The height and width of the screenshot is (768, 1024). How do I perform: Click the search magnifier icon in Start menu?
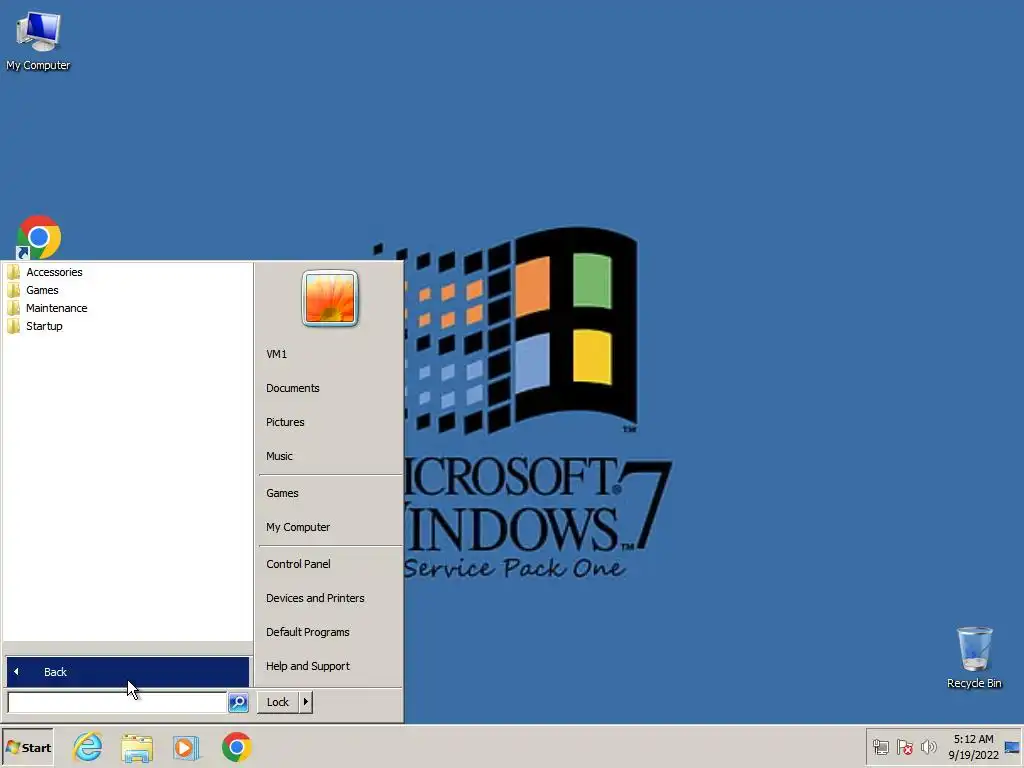point(238,702)
